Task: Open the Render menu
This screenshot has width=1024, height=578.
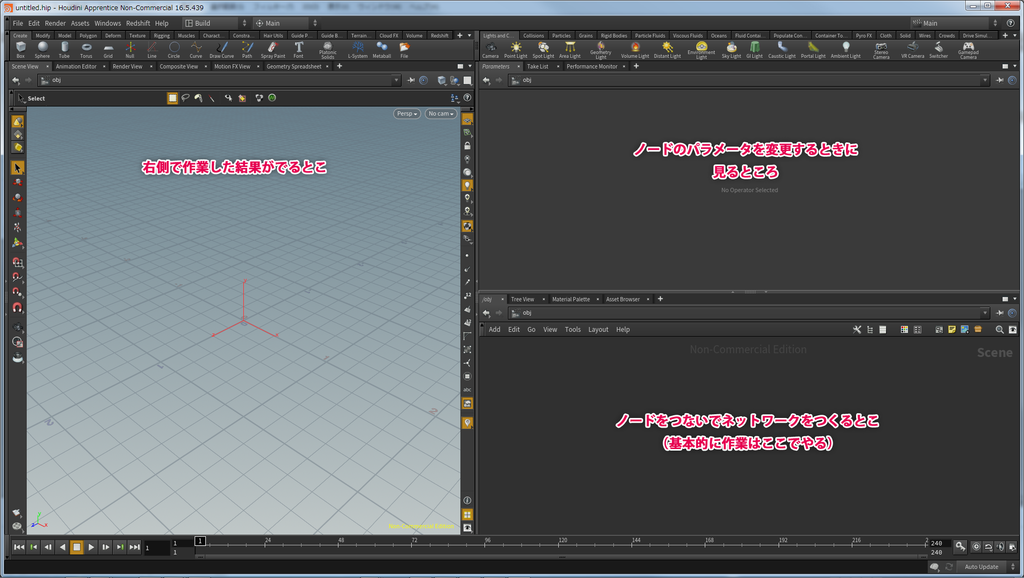Action: (x=55, y=23)
